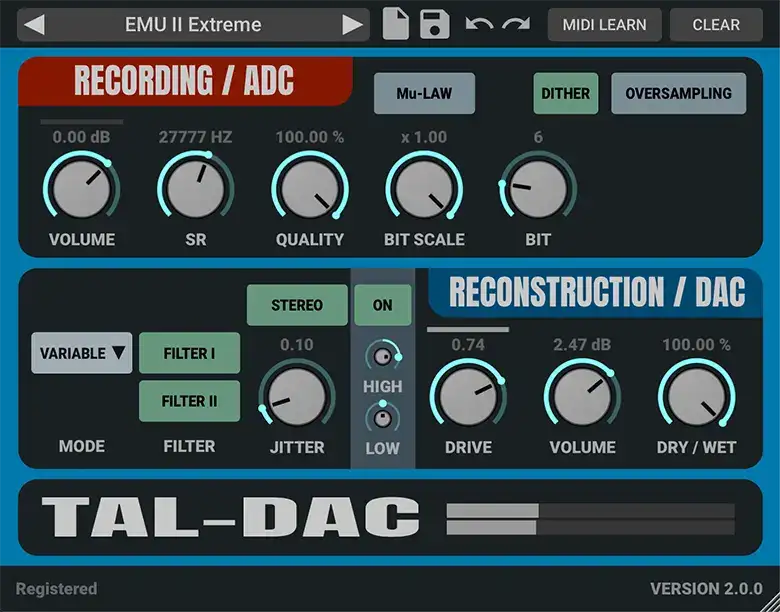
Task: Click the 2.47 dB volume value
Action: pos(582,344)
